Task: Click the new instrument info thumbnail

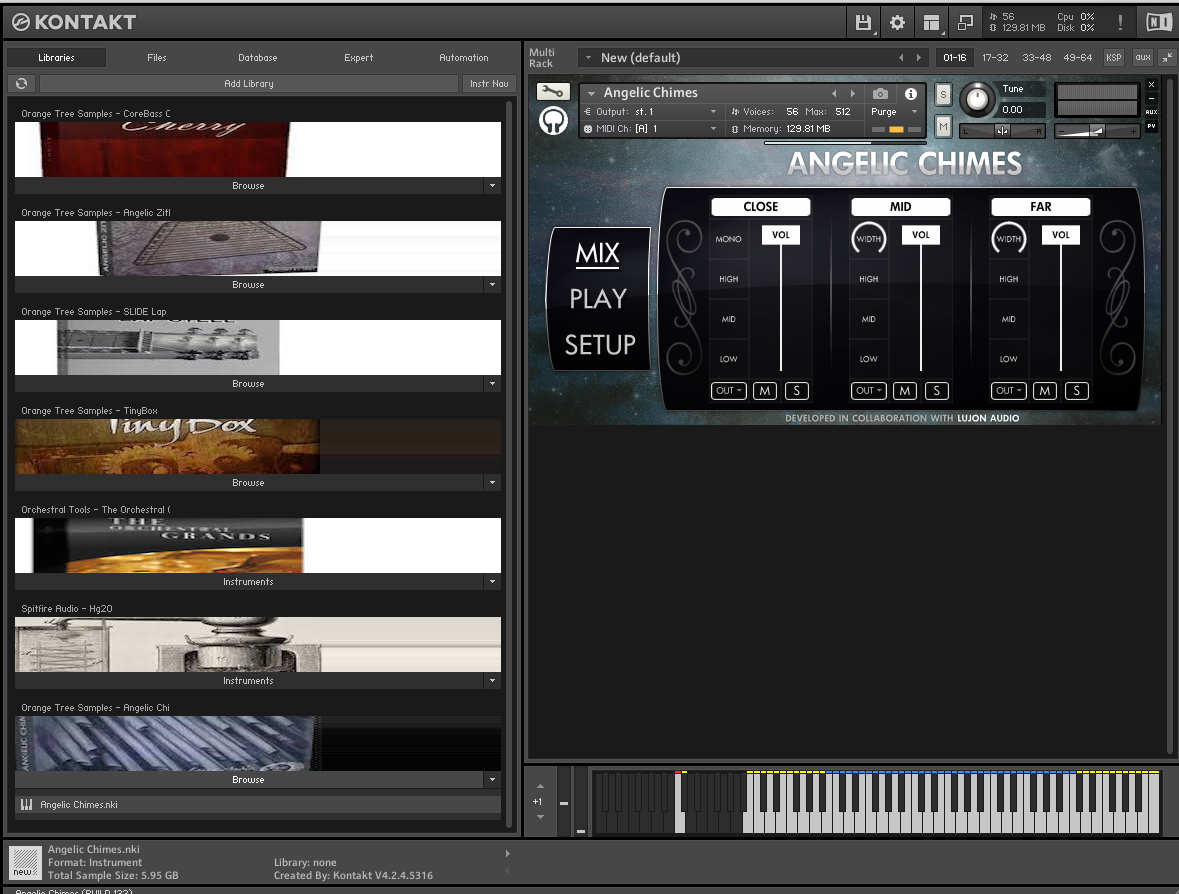Action: coord(25,862)
